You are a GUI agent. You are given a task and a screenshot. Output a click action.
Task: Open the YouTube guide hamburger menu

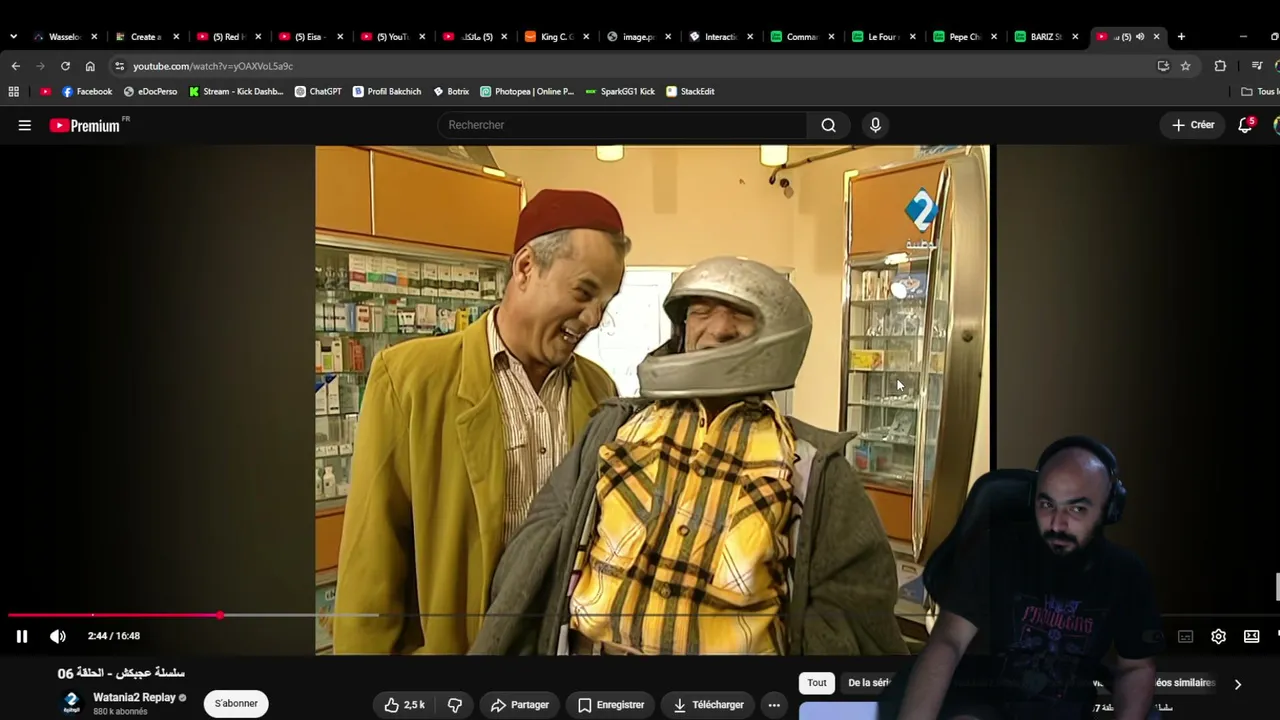tap(25, 125)
